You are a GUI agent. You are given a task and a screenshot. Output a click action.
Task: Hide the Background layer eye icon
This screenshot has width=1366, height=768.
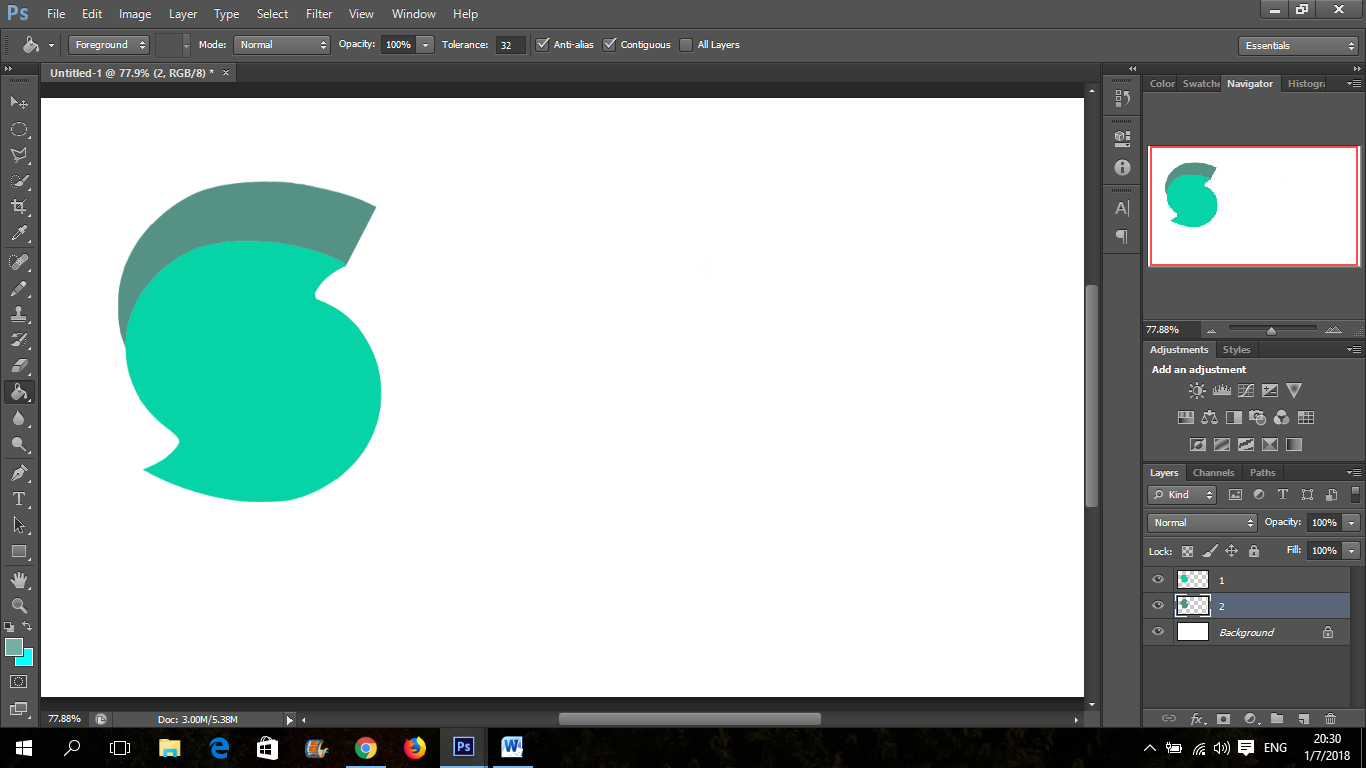pyautogui.click(x=1158, y=632)
